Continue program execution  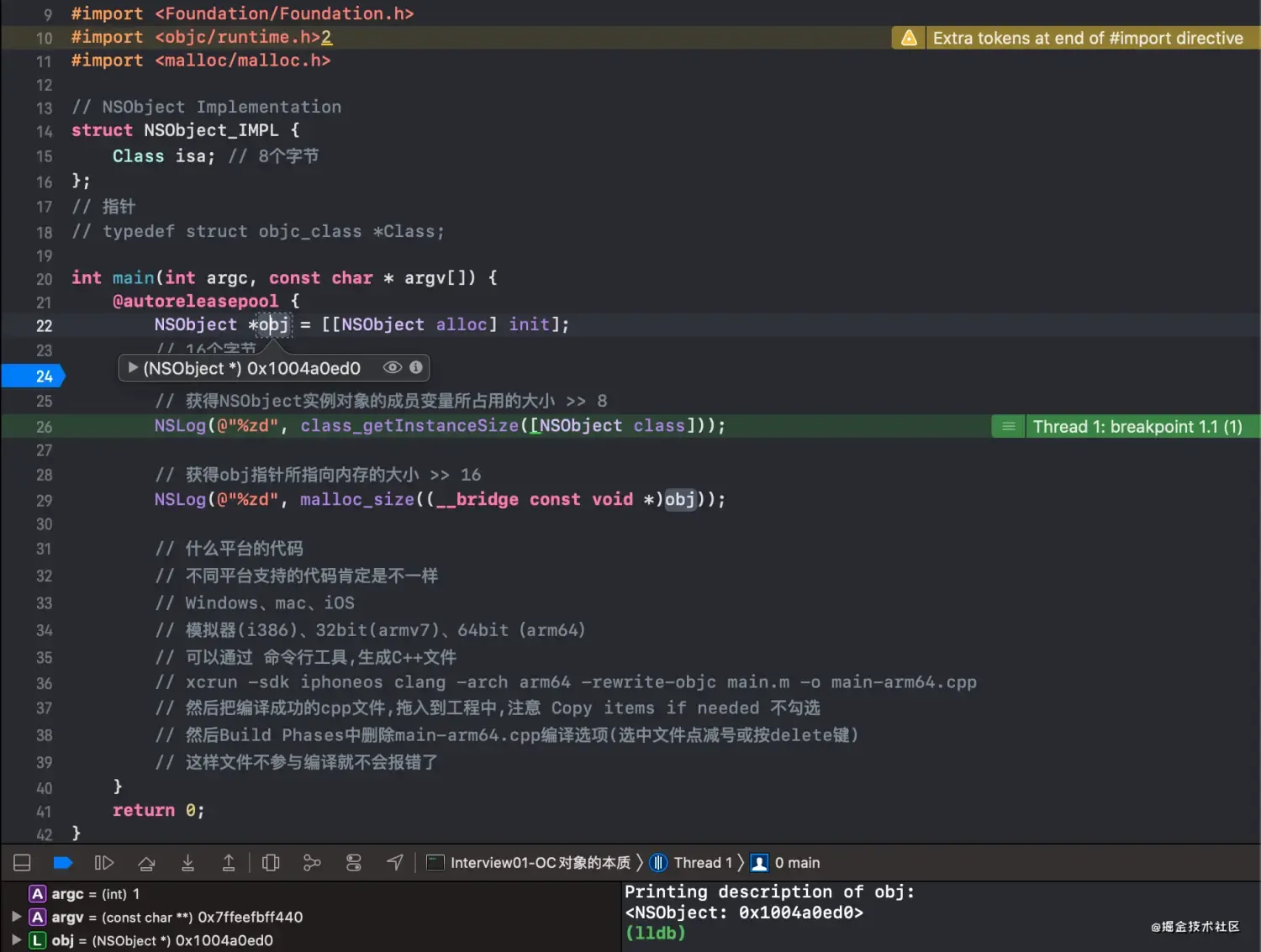[x=104, y=862]
